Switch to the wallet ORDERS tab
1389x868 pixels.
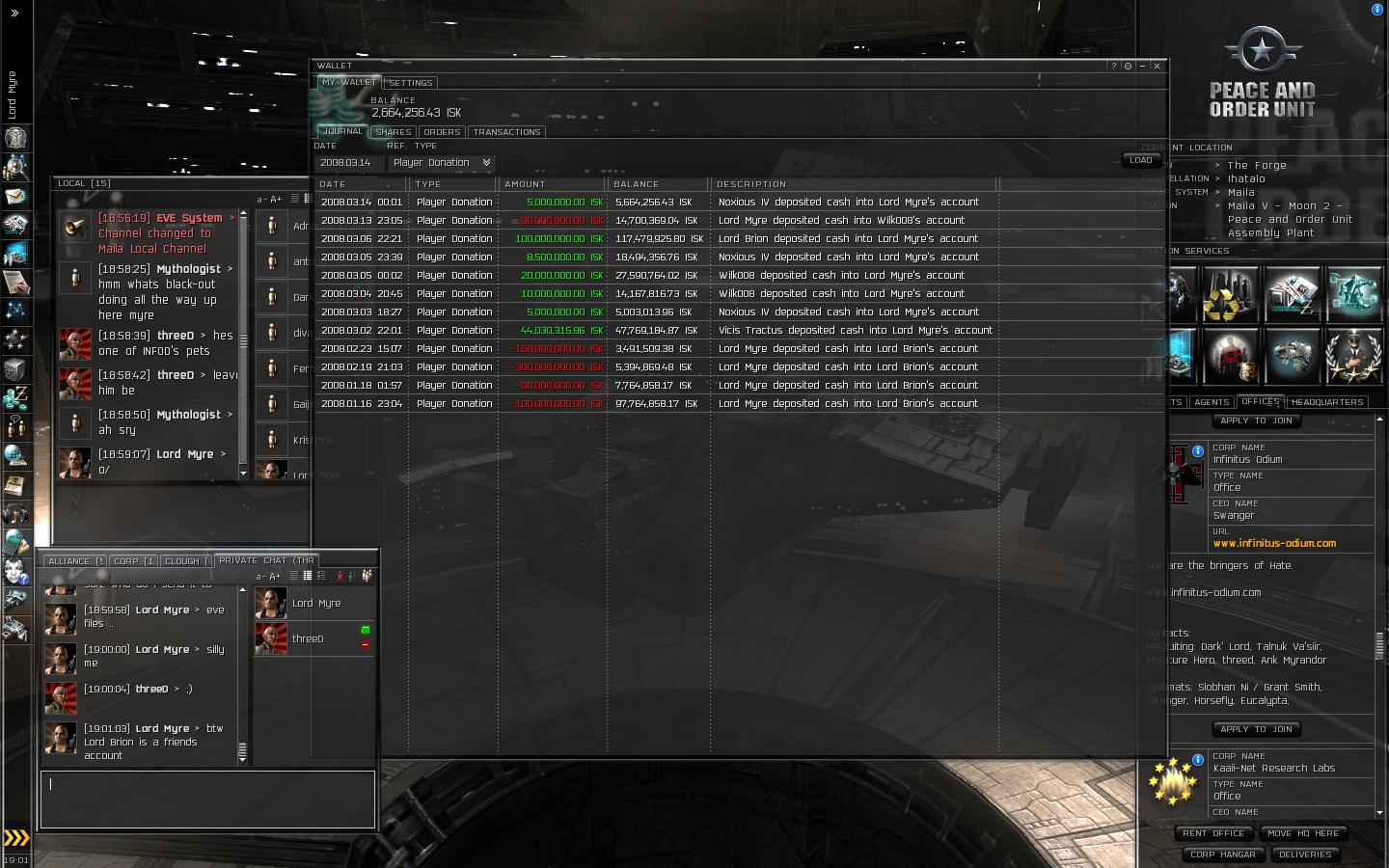click(x=442, y=132)
